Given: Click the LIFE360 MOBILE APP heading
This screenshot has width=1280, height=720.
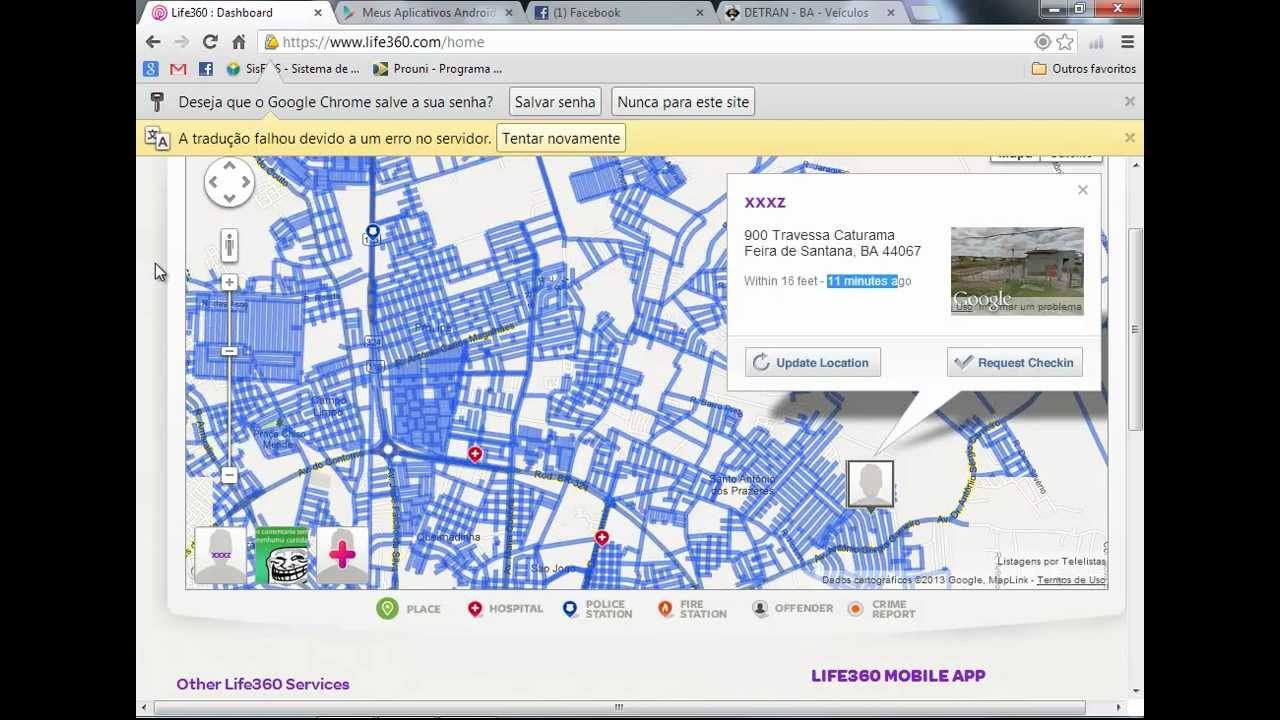Looking at the screenshot, I should (x=898, y=676).
